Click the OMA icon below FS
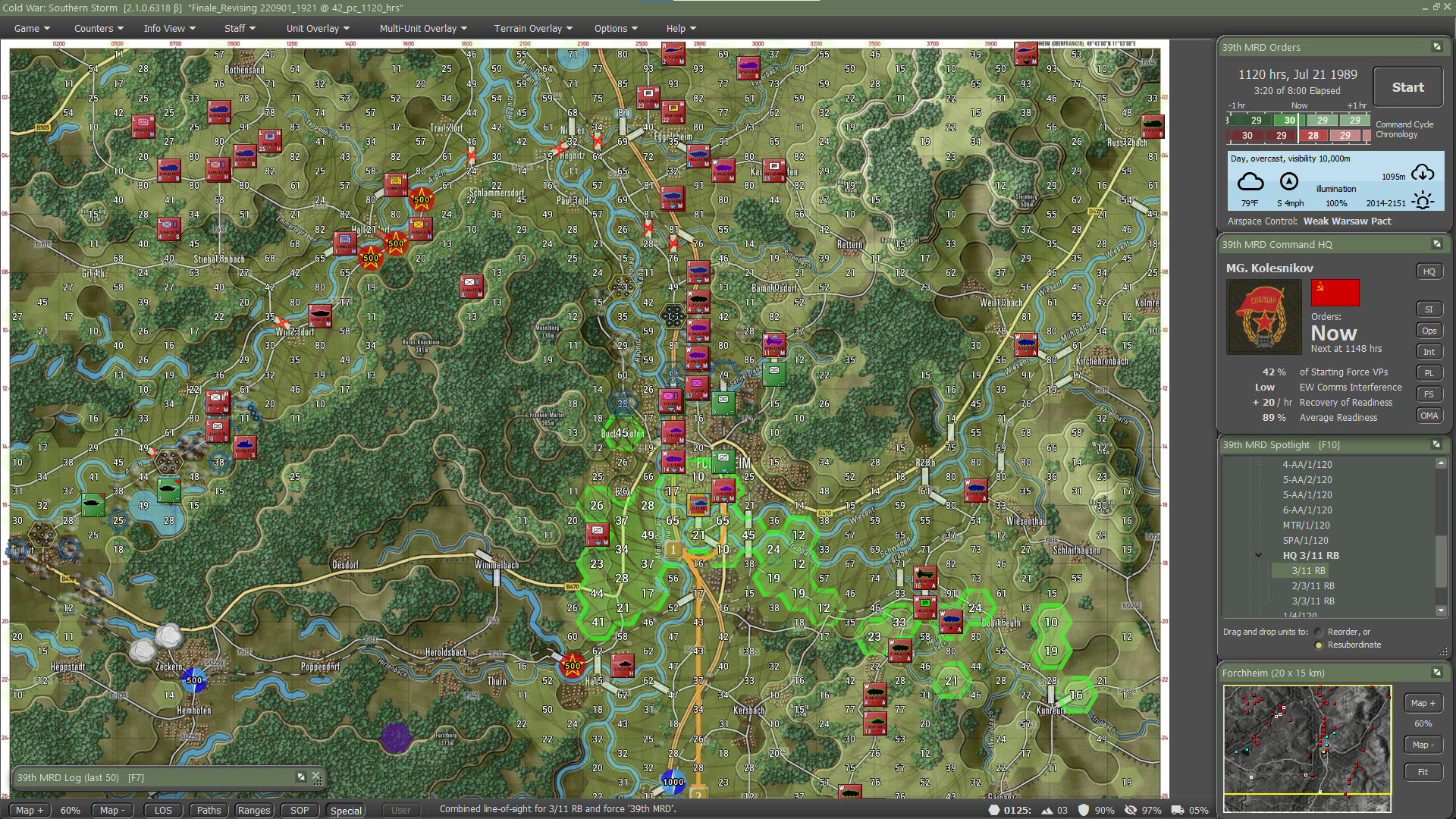 point(1429,415)
